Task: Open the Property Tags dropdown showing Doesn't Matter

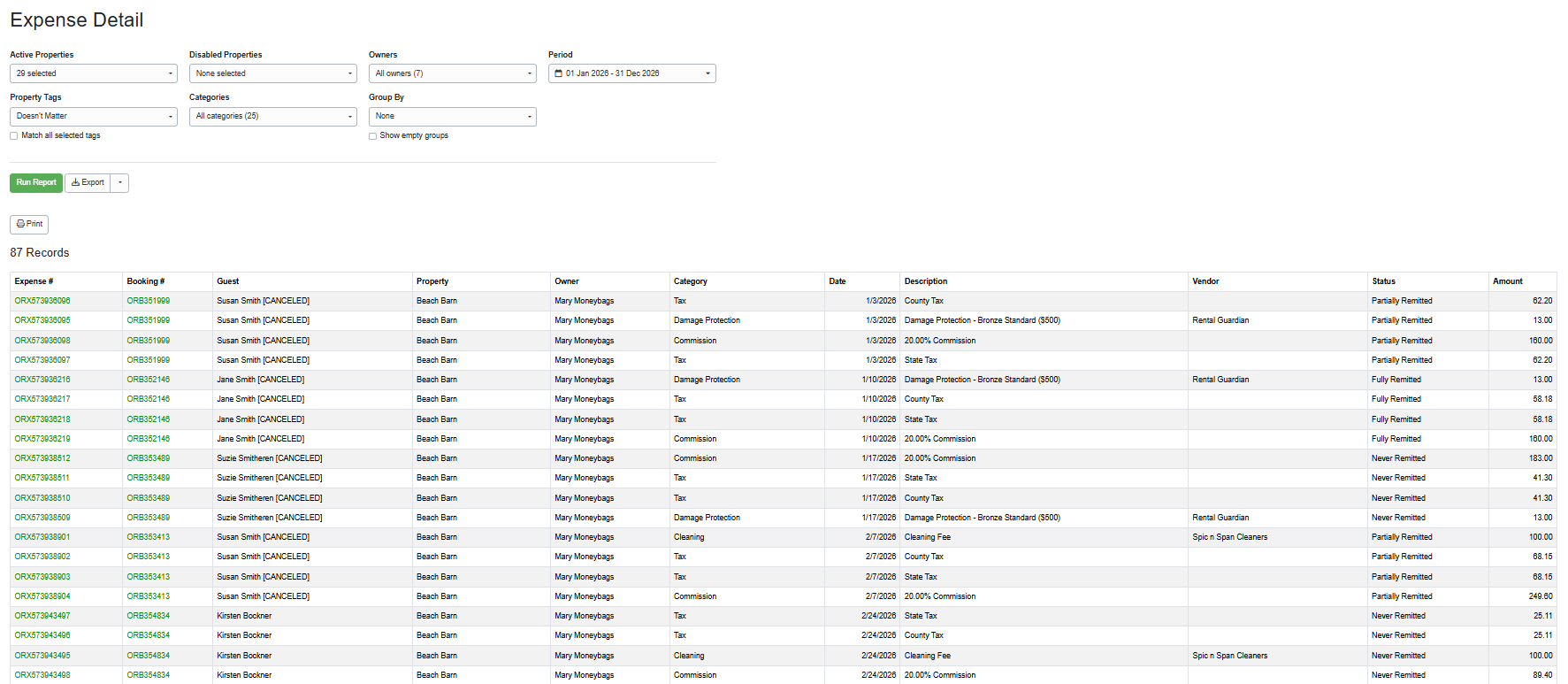Action: 94,116
